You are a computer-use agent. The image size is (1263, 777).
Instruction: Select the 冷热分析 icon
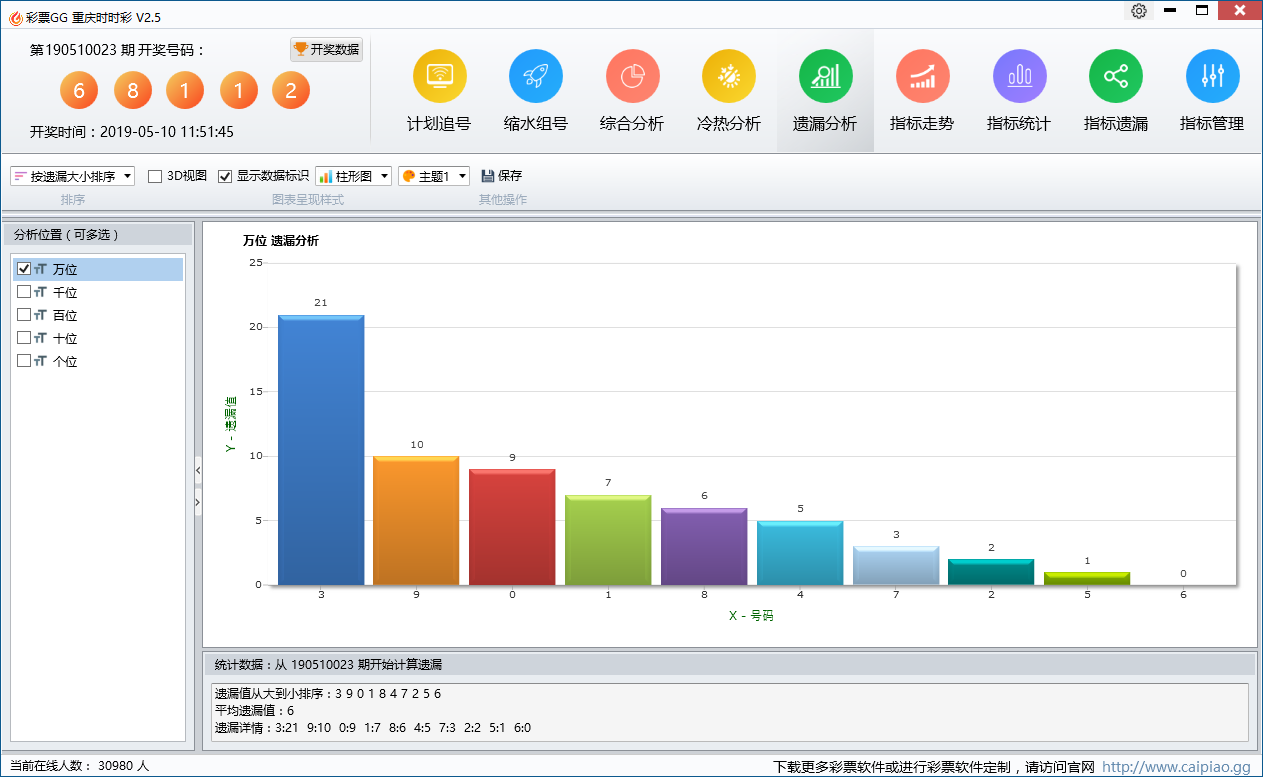pyautogui.click(x=728, y=76)
